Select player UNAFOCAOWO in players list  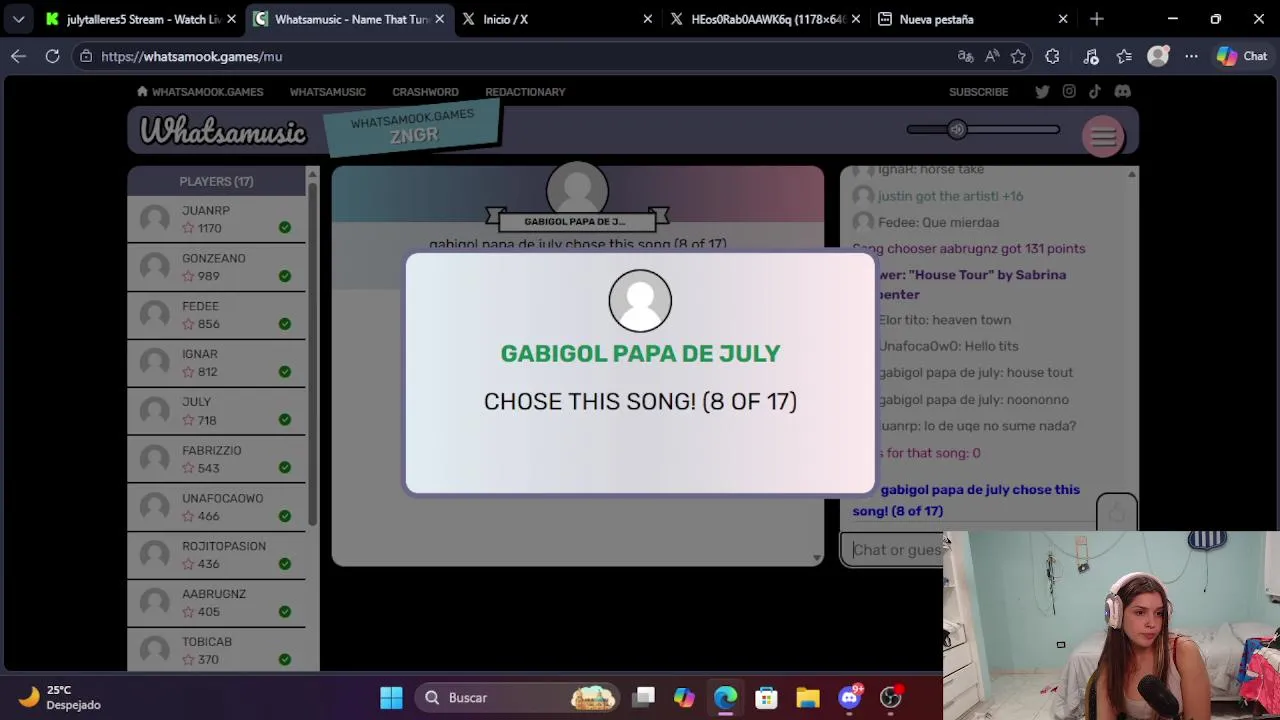click(216, 507)
